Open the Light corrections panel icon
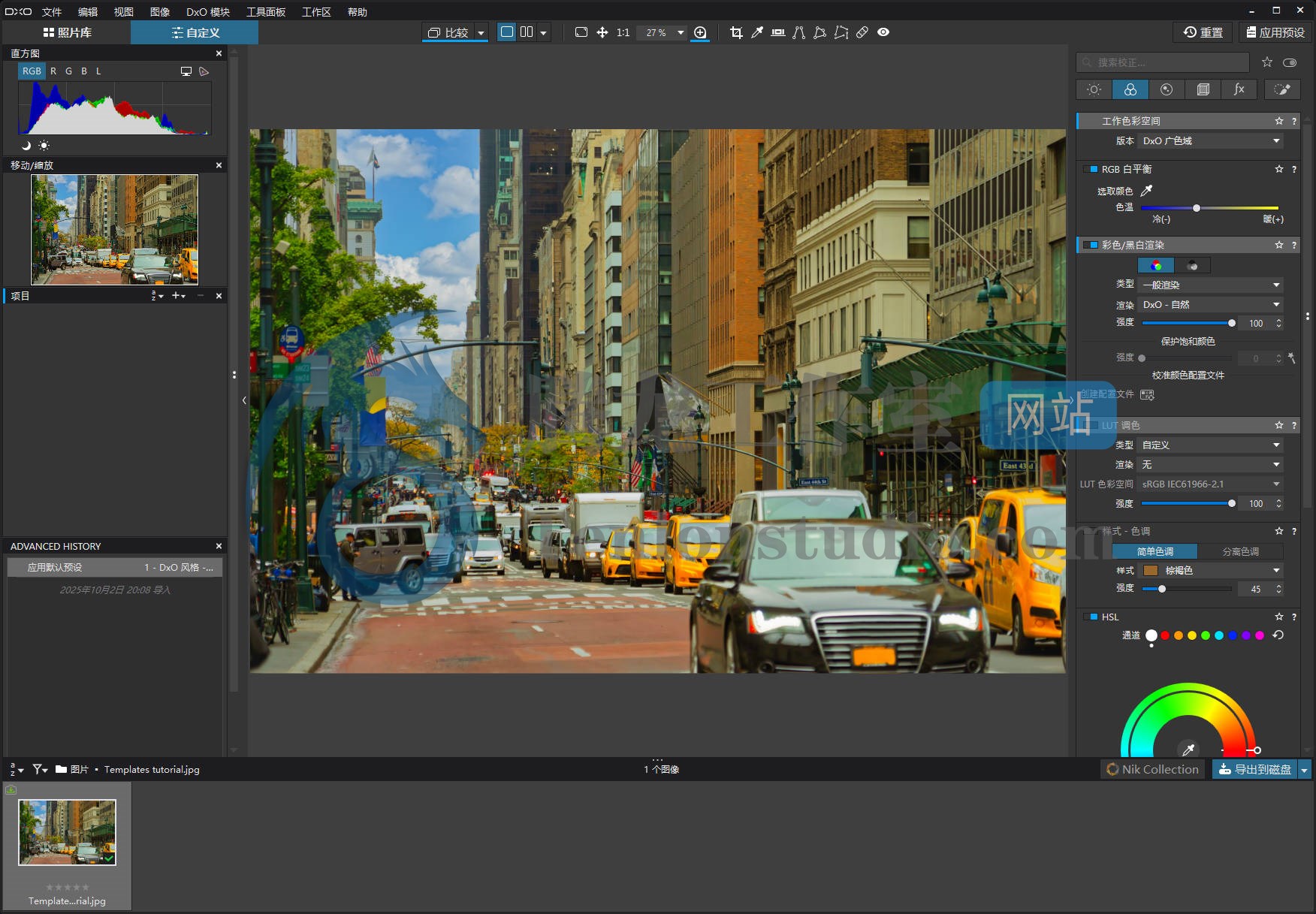 [1093, 89]
